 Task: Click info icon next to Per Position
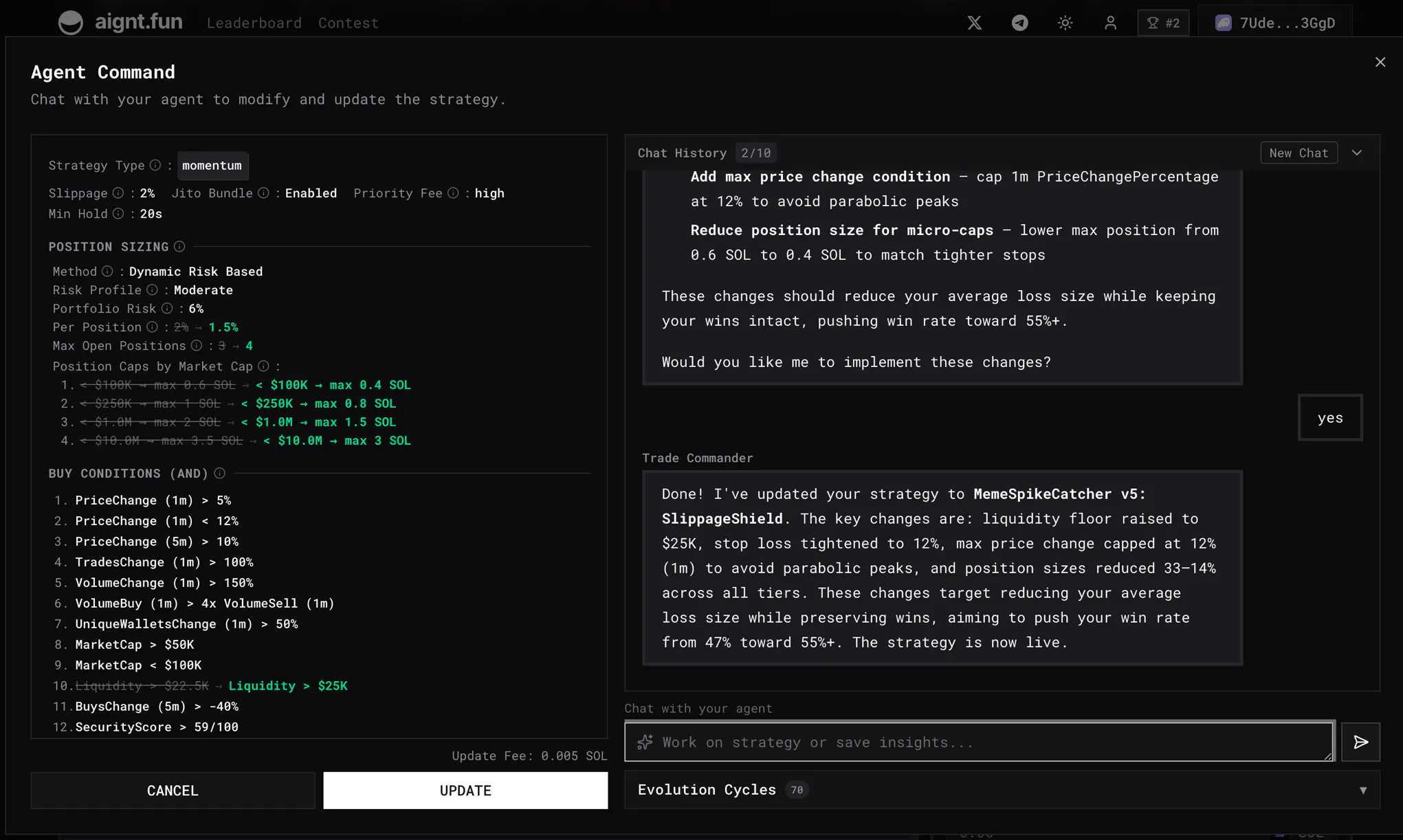pyautogui.click(x=152, y=327)
